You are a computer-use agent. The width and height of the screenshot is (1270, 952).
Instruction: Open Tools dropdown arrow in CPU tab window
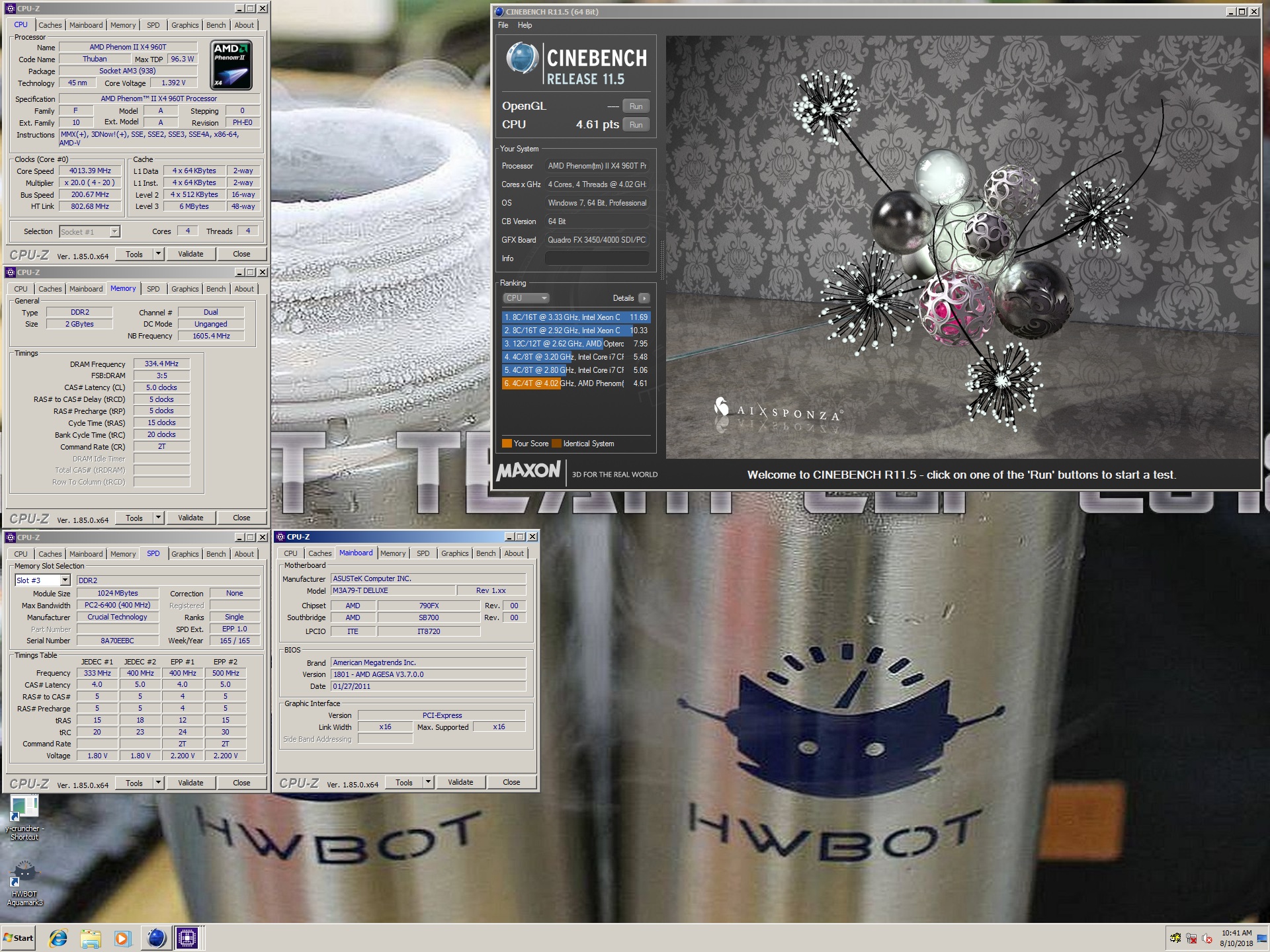tap(158, 254)
